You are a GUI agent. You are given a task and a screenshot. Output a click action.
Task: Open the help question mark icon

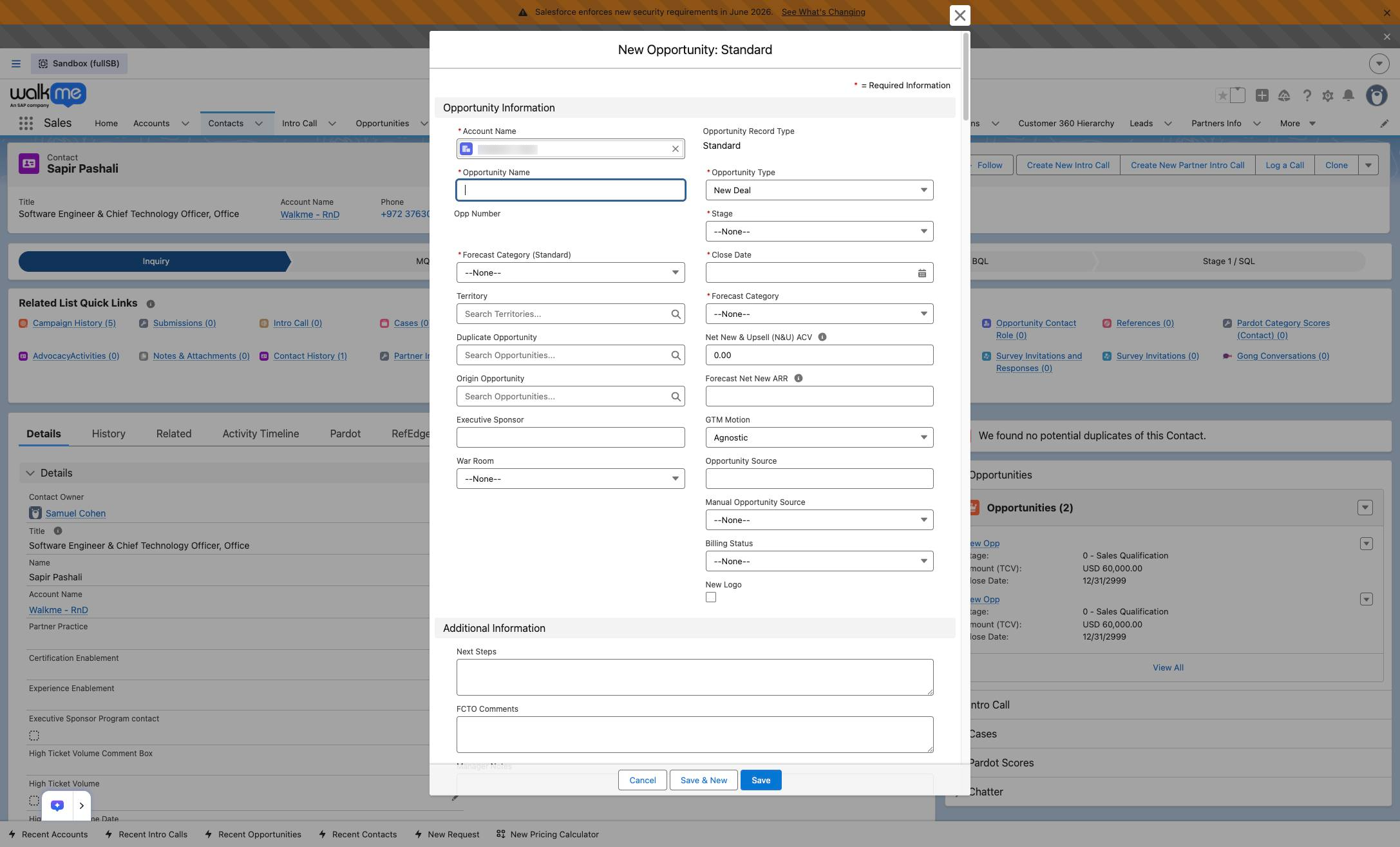click(1307, 95)
